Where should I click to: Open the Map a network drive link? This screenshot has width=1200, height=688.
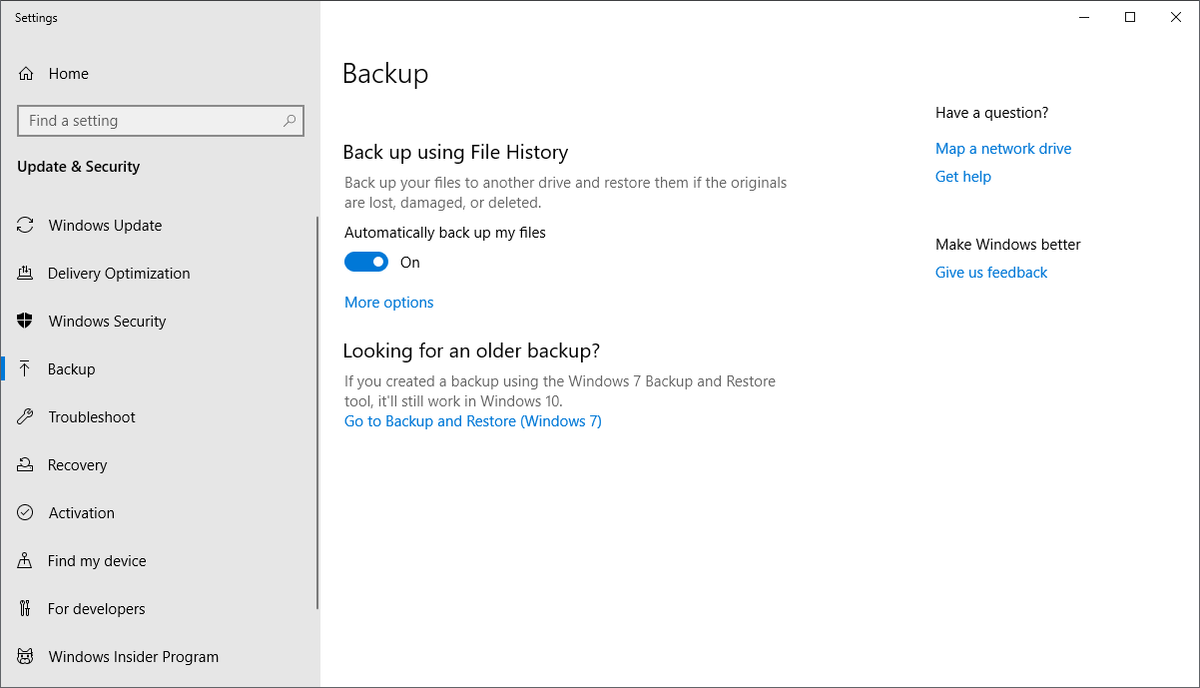point(1002,148)
